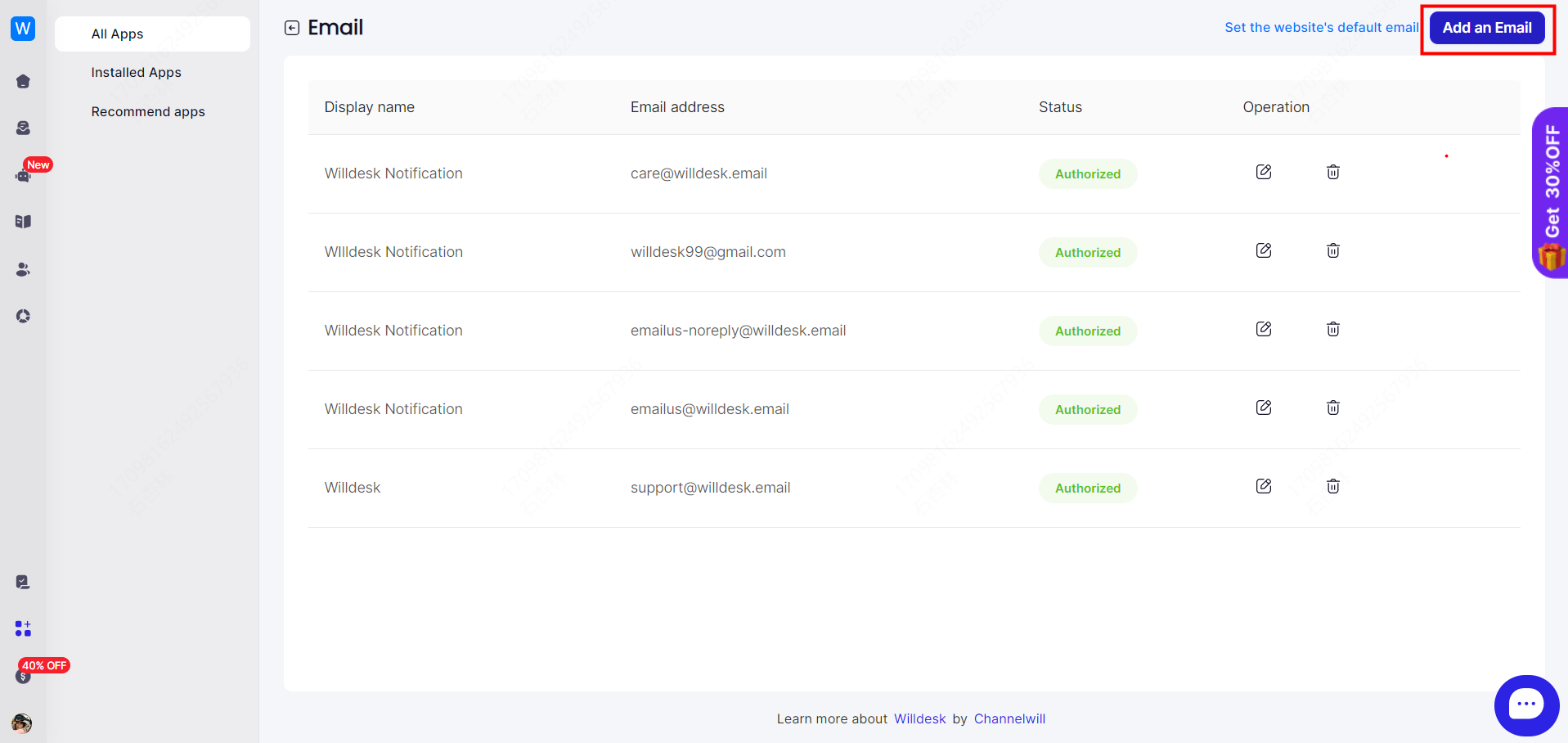This screenshot has height=743, width=1568.
Task: Open the checklist icon near sidebar bottom
Action: 23,582
